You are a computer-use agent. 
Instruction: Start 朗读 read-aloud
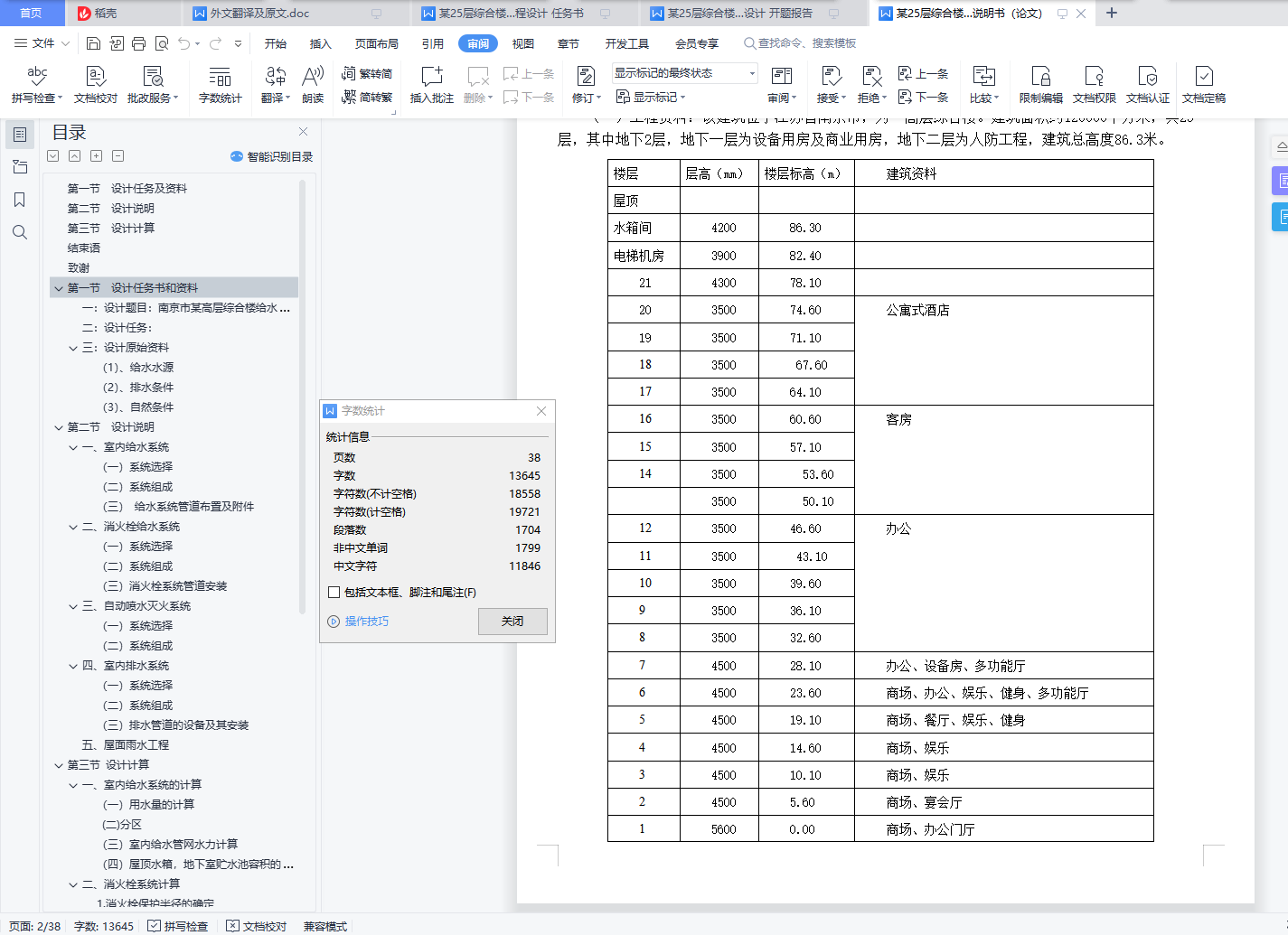click(313, 85)
